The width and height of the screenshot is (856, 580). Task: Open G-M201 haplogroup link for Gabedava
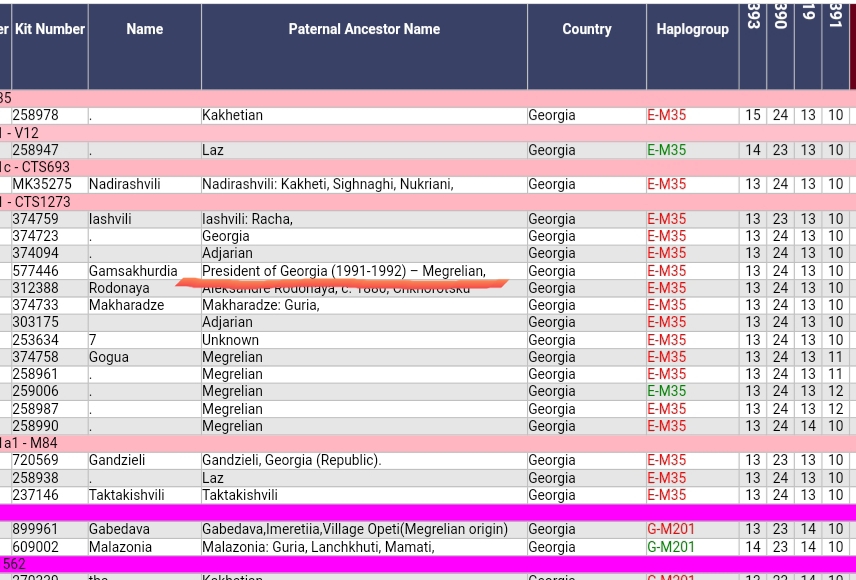pyautogui.click(x=670, y=529)
